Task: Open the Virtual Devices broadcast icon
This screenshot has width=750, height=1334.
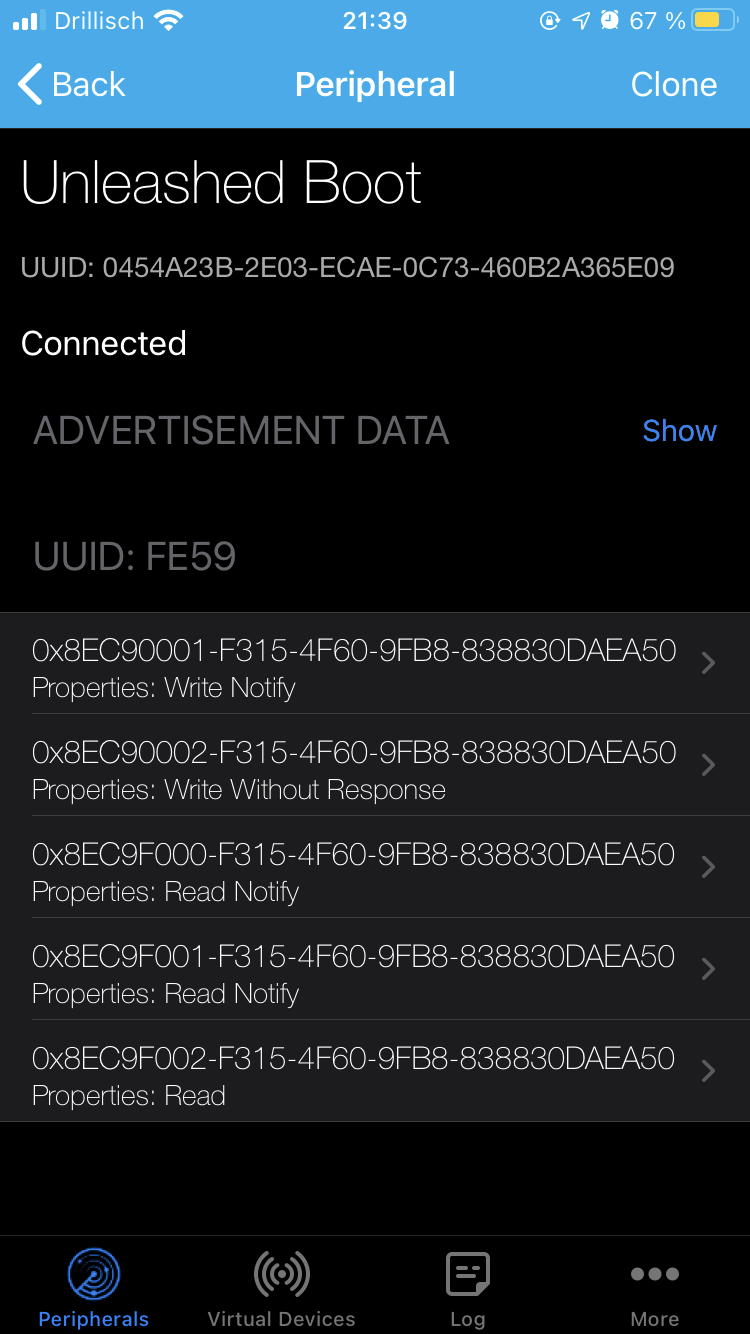Action: click(281, 1275)
